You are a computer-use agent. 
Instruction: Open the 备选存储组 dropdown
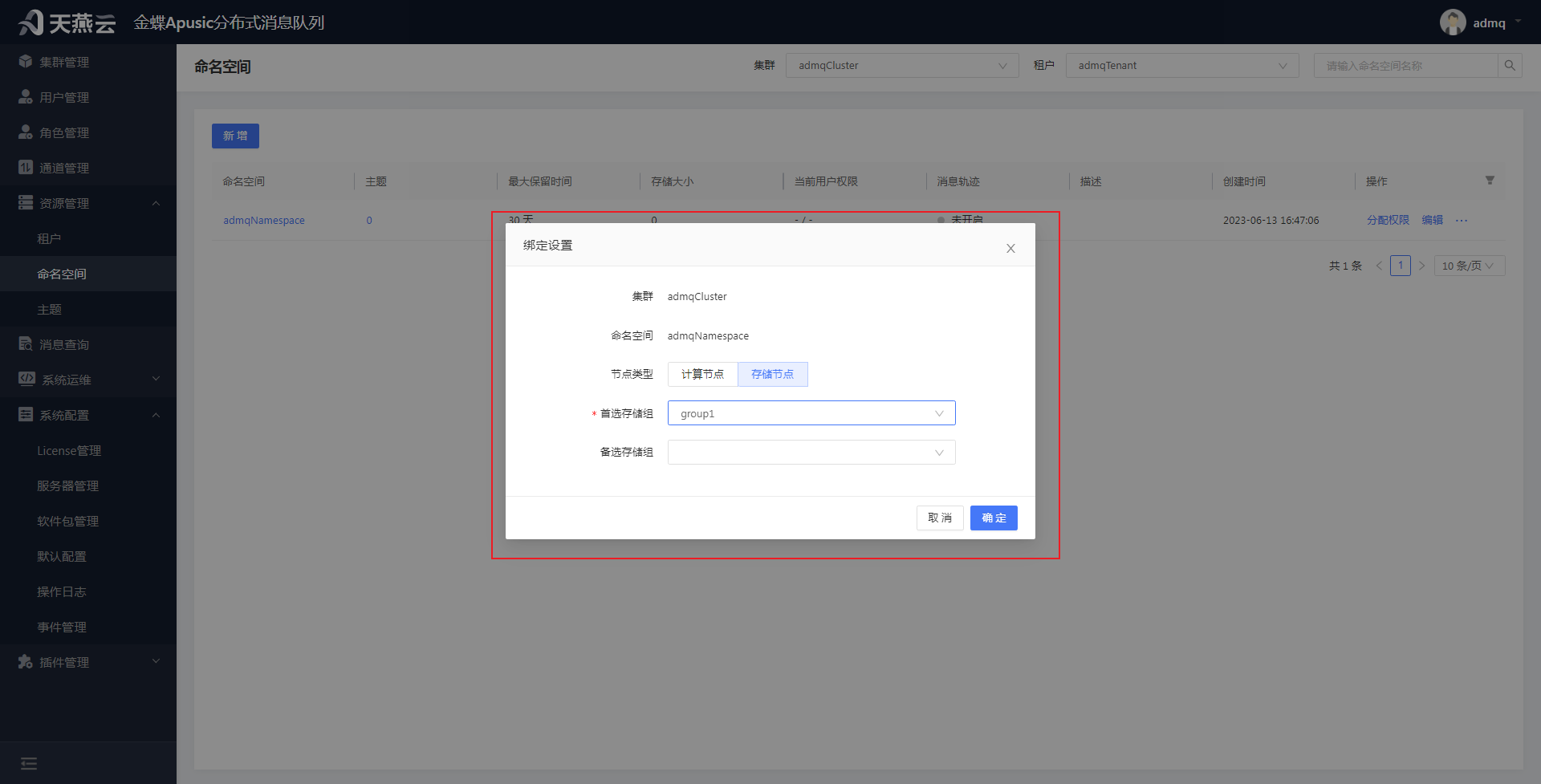[x=811, y=453]
